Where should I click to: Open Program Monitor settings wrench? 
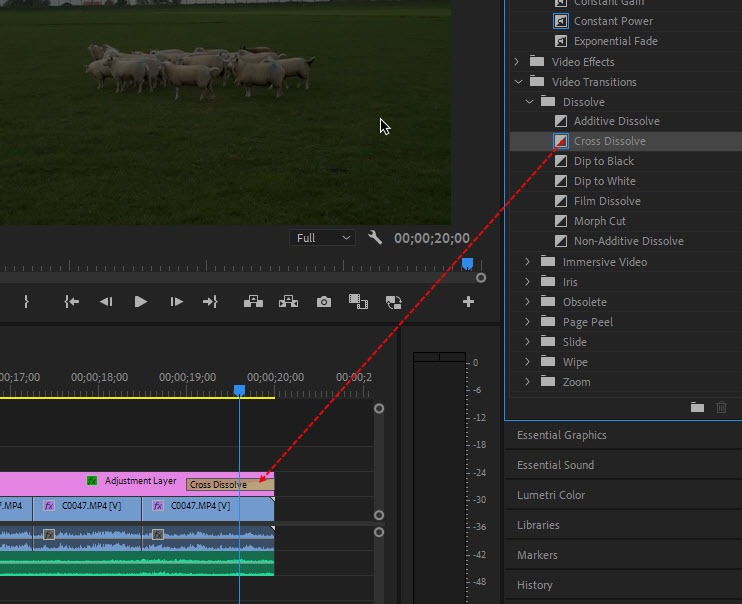(x=375, y=238)
